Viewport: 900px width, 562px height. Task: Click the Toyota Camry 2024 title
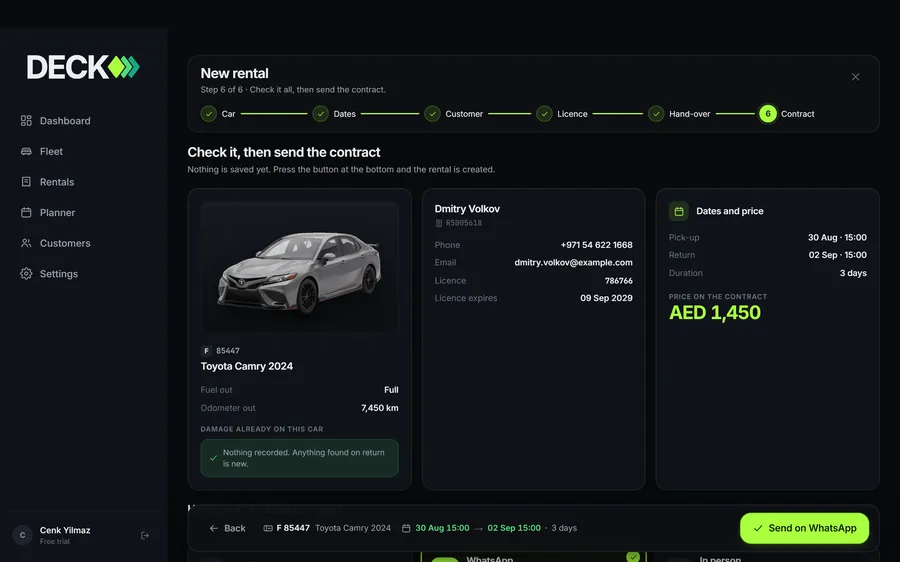click(x=247, y=366)
